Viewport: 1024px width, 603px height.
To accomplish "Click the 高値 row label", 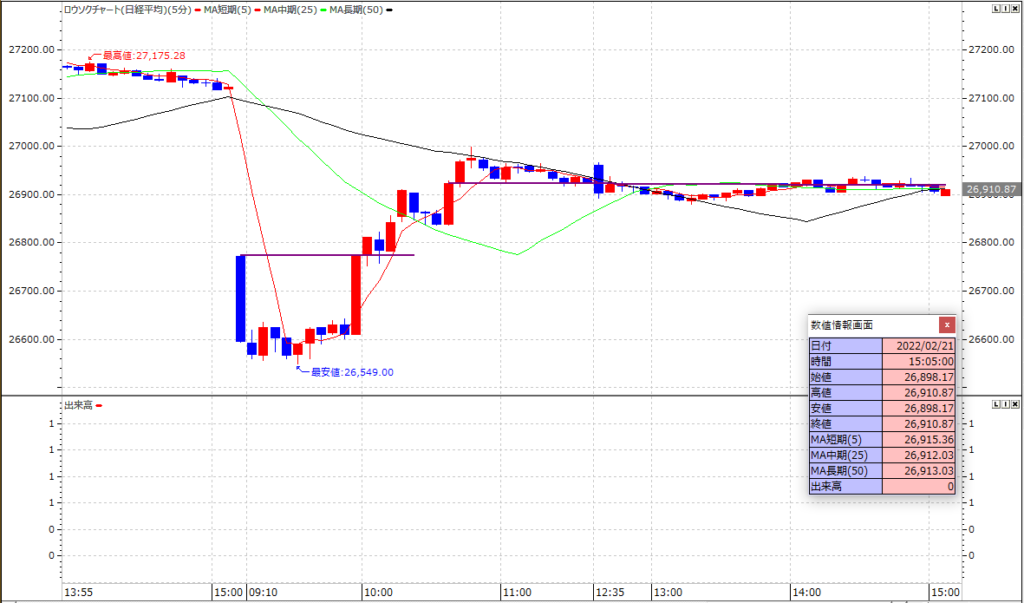I will click(846, 393).
